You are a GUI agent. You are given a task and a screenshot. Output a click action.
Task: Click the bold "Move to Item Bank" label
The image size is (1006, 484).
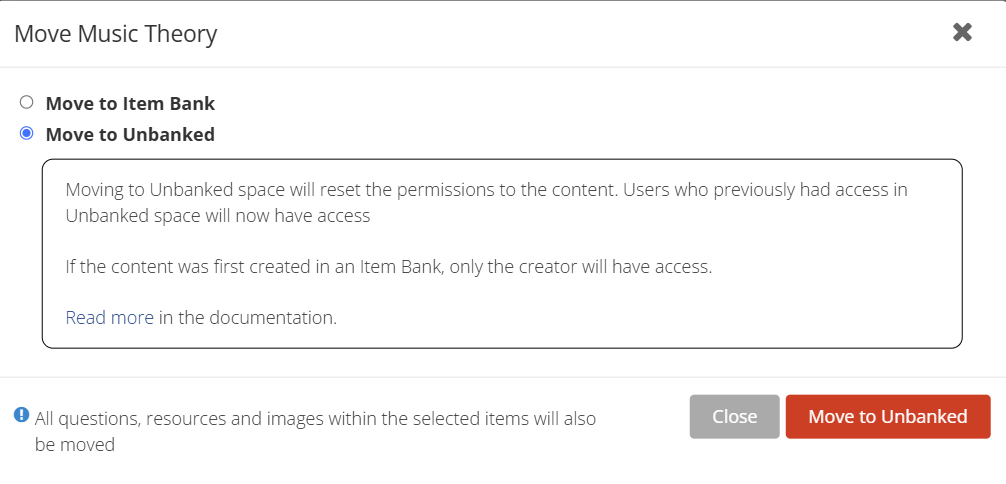coord(130,103)
